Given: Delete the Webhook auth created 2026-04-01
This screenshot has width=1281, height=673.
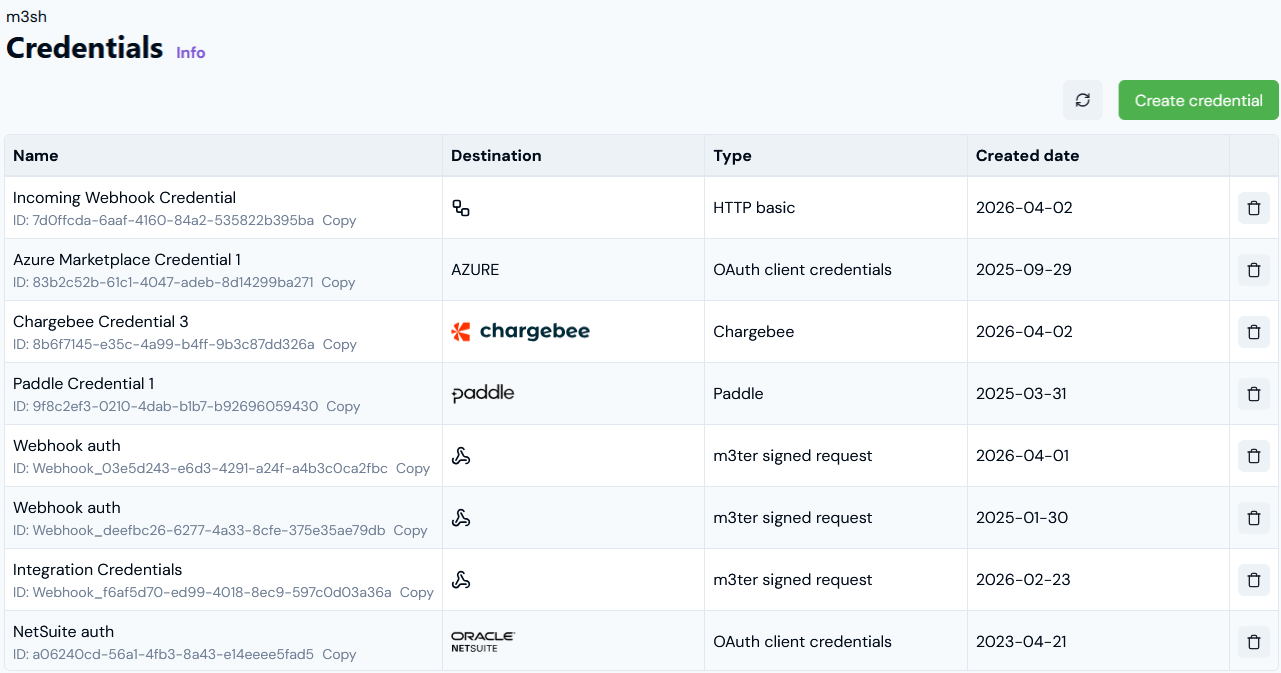Looking at the screenshot, I should [1254, 456].
